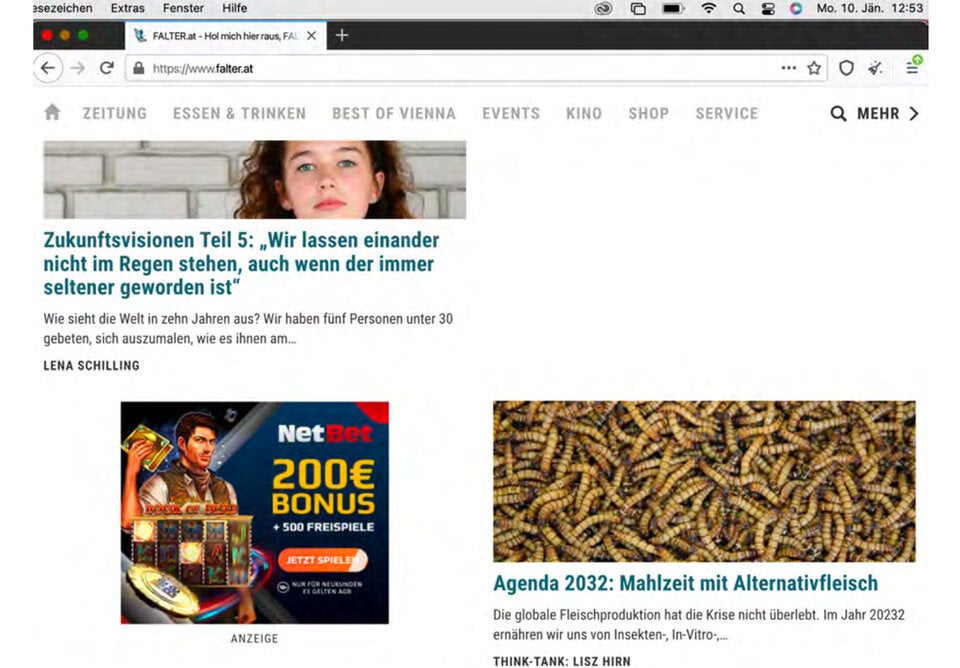Screen dimensions: 960x668
Task: Bookmark the page with the star icon
Action: (x=814, y=68)
